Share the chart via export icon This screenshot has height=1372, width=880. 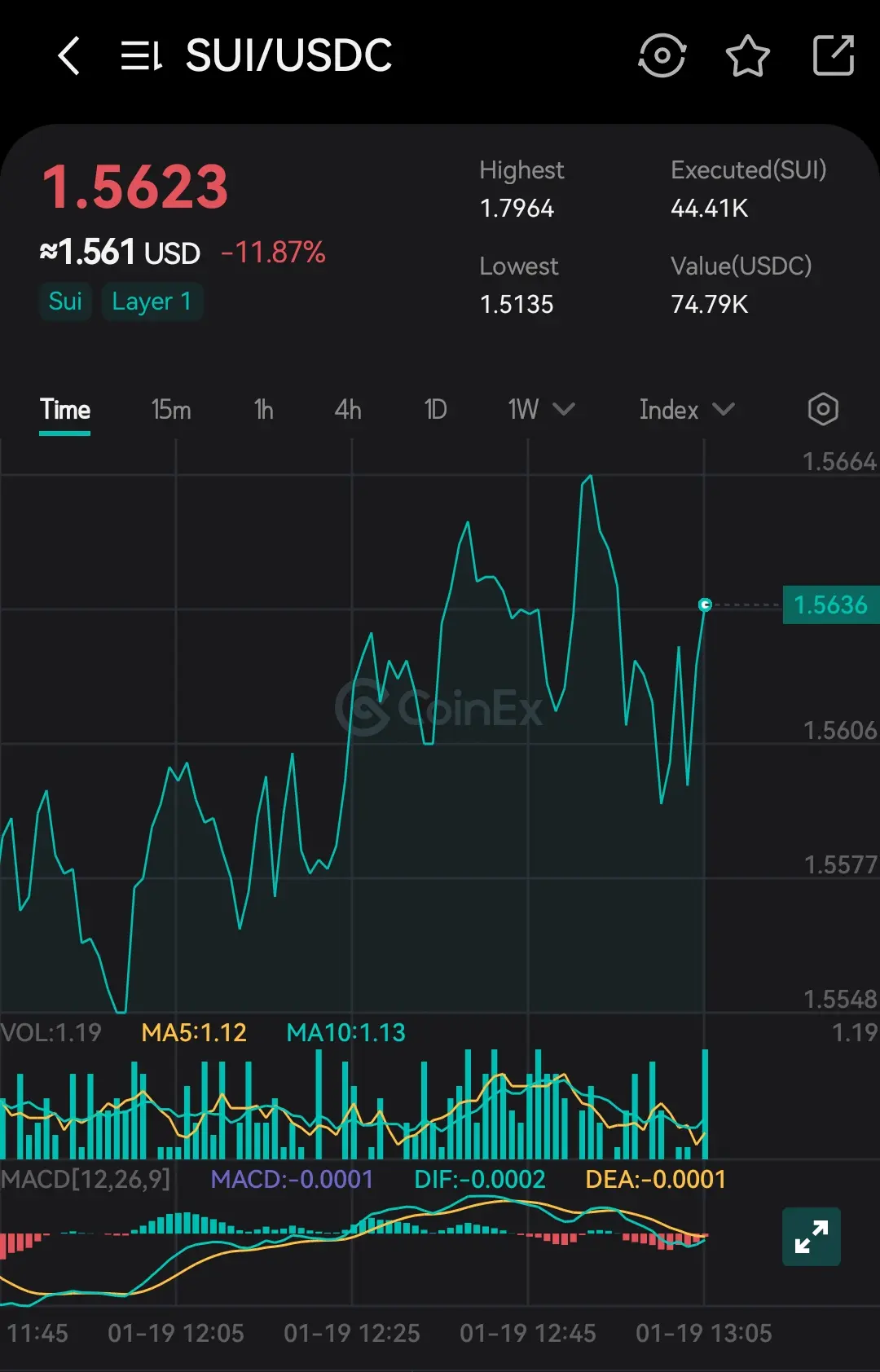834,55
